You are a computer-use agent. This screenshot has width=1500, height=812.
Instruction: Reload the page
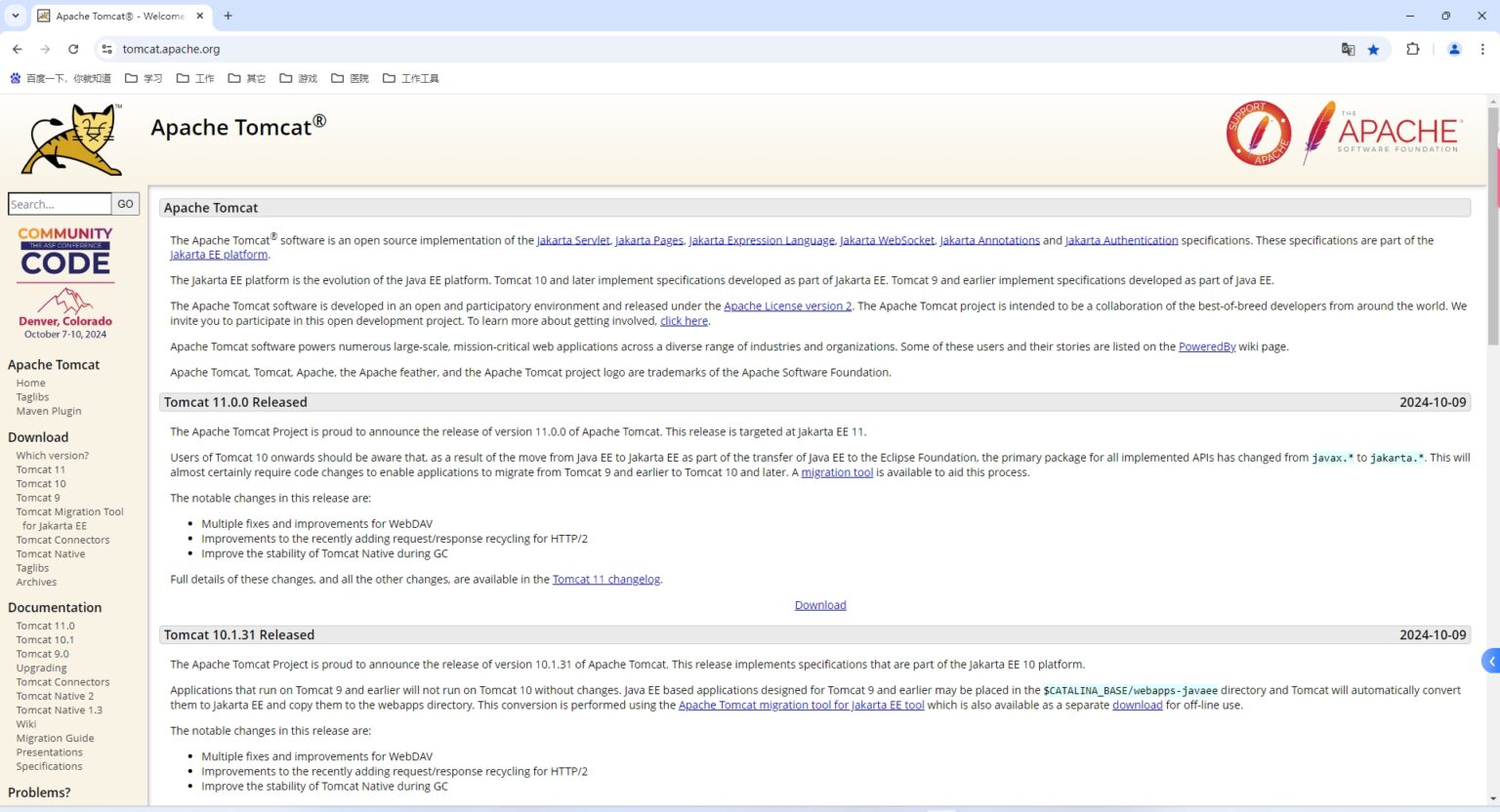[73, 49]
